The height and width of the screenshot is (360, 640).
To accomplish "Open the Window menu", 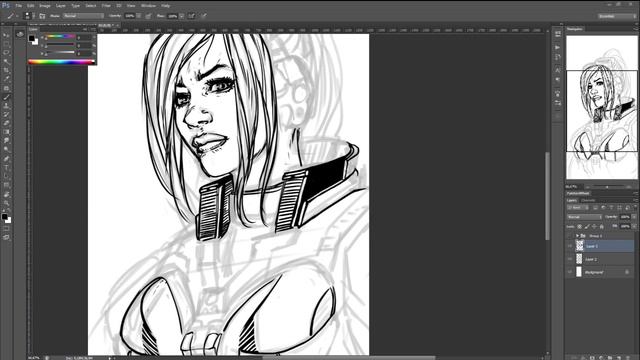I will 148,6.
